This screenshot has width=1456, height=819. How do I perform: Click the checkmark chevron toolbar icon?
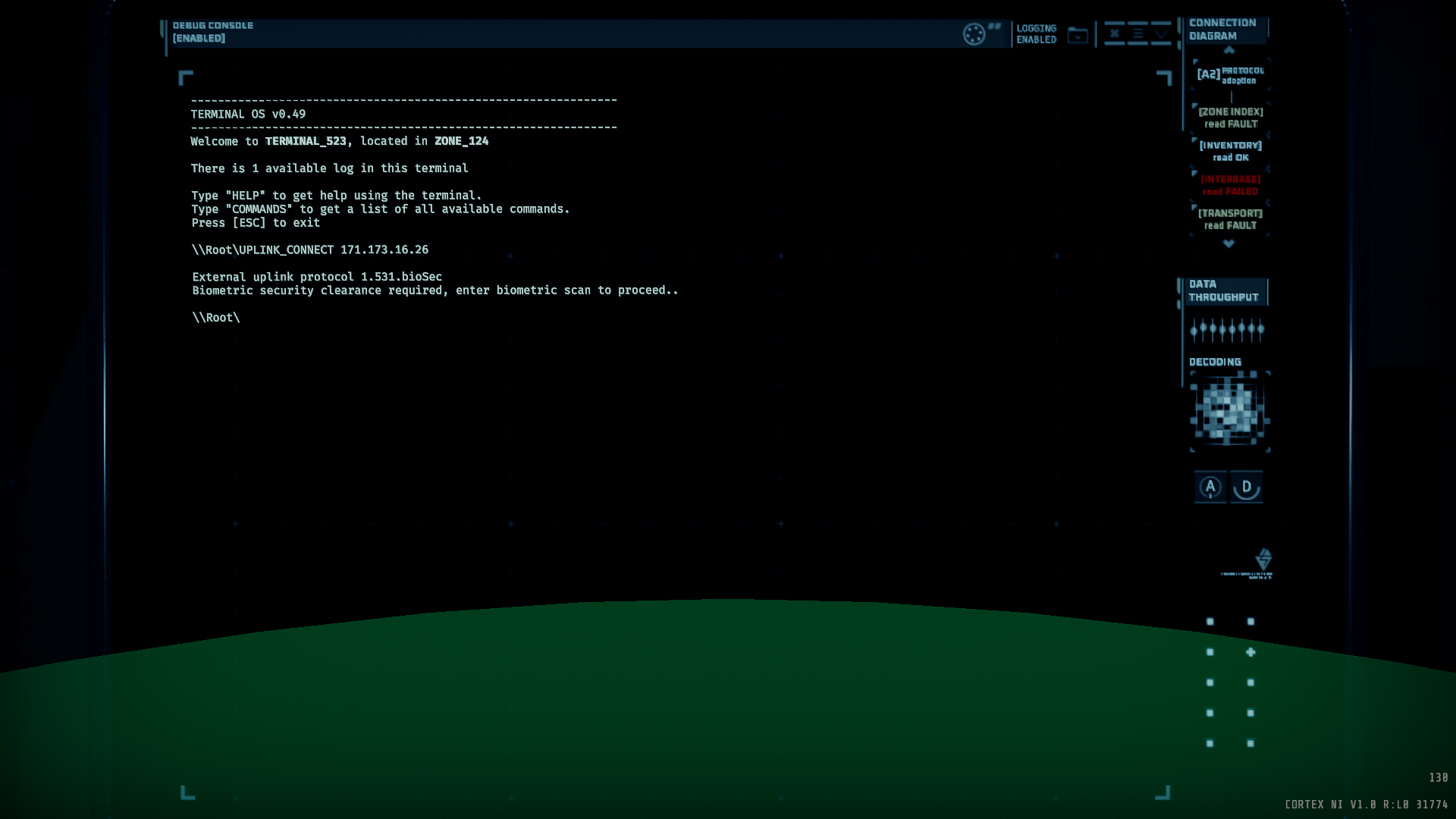click(x=1161, y=33)
